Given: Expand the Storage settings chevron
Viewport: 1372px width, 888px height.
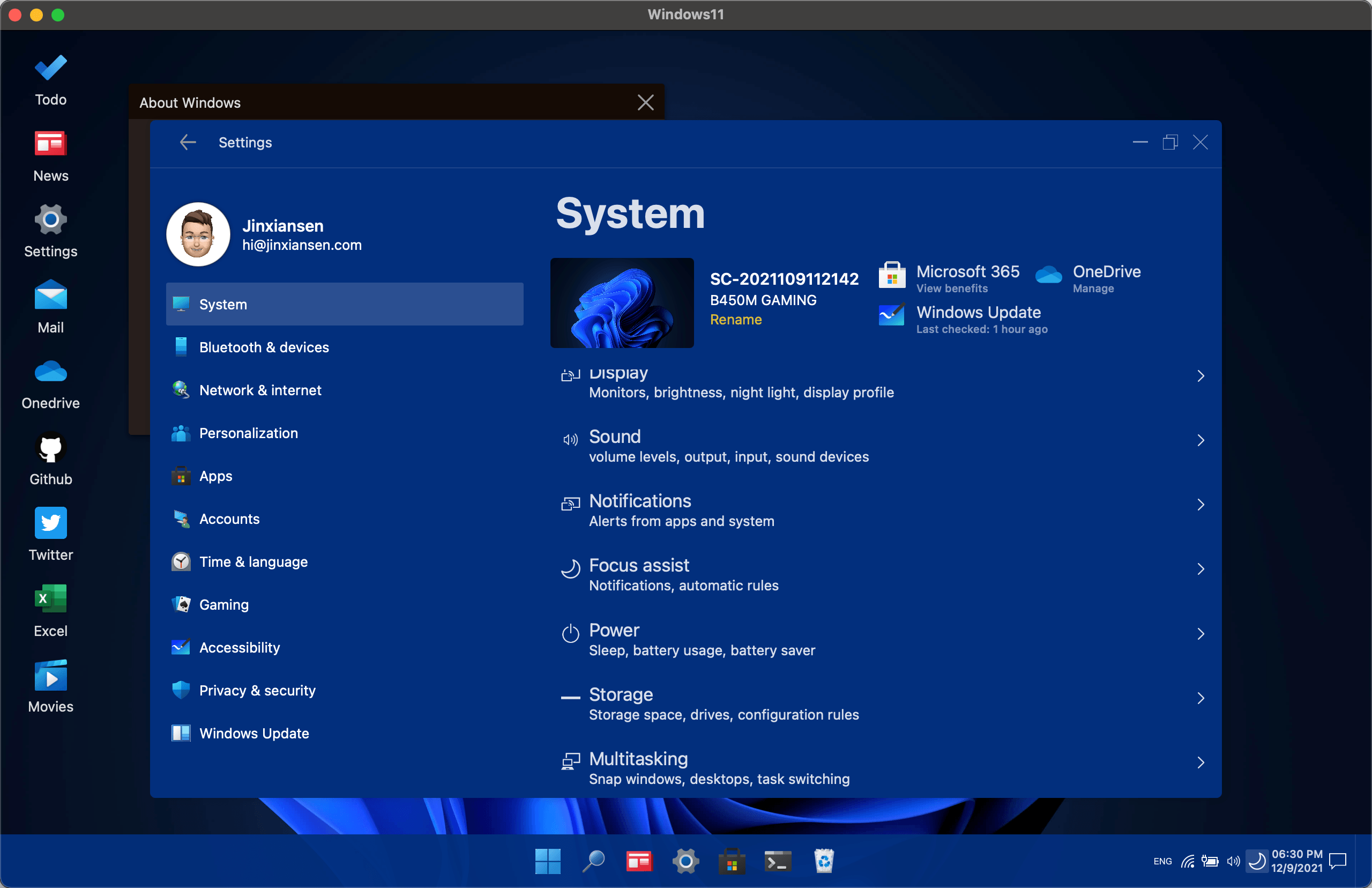Looking at the screenshot, I should (x=1200, y=698).
